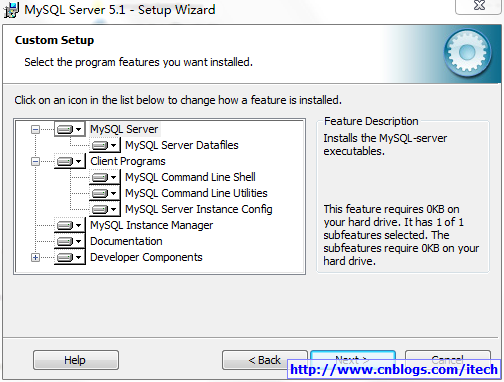The image size is (504, 382).
Task: Open install-option dropdown icon for Documentation
Action: [69, 241]
